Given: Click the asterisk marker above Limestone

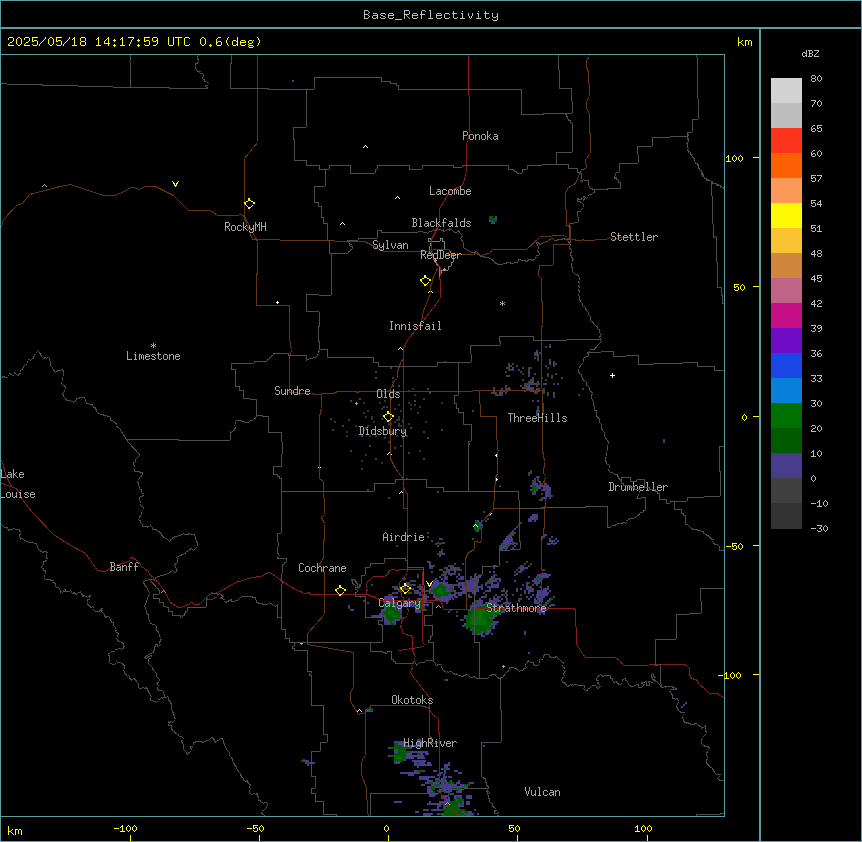Looking at the screenshot, I should (153, 346).
